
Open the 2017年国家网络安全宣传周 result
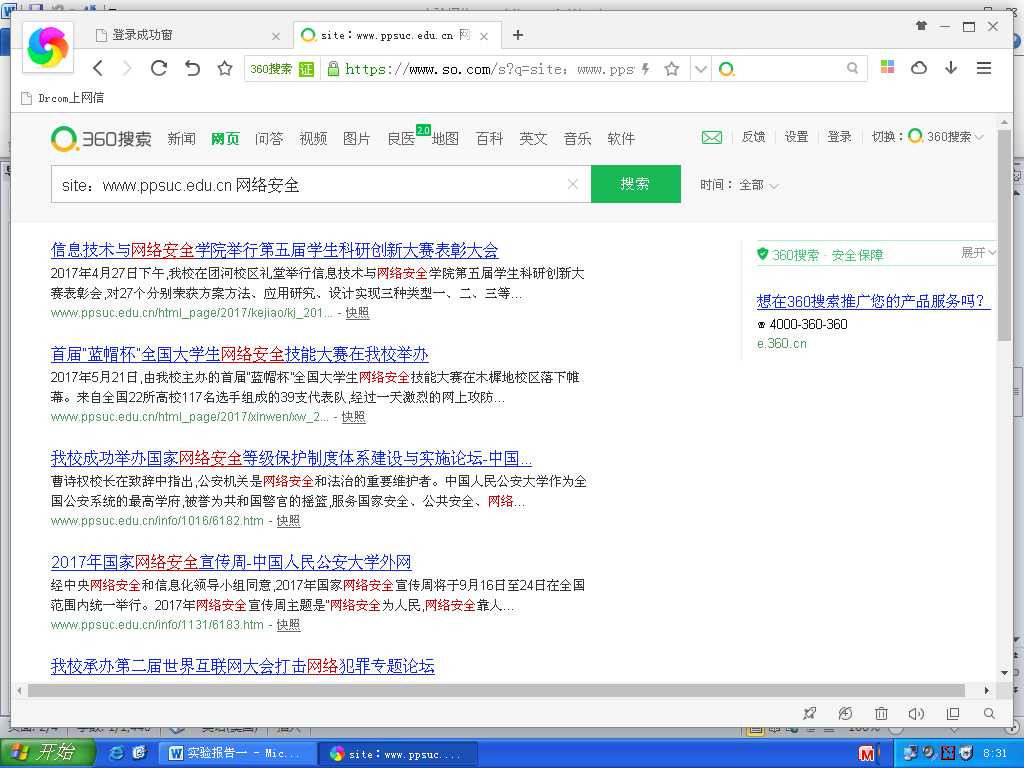[x=231, y=562]
